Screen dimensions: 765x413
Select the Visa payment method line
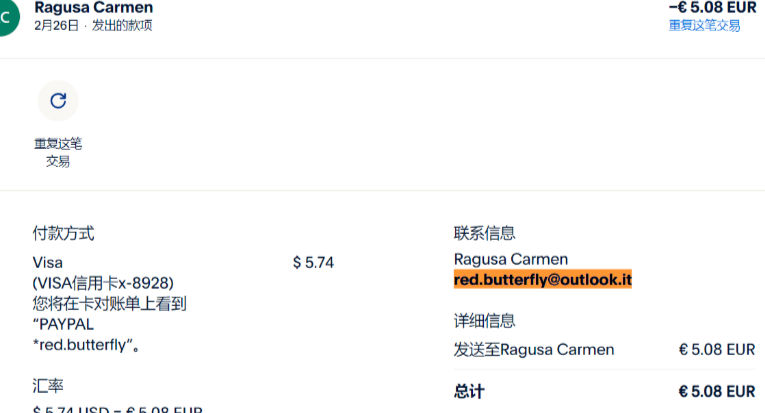pos(48,263)
